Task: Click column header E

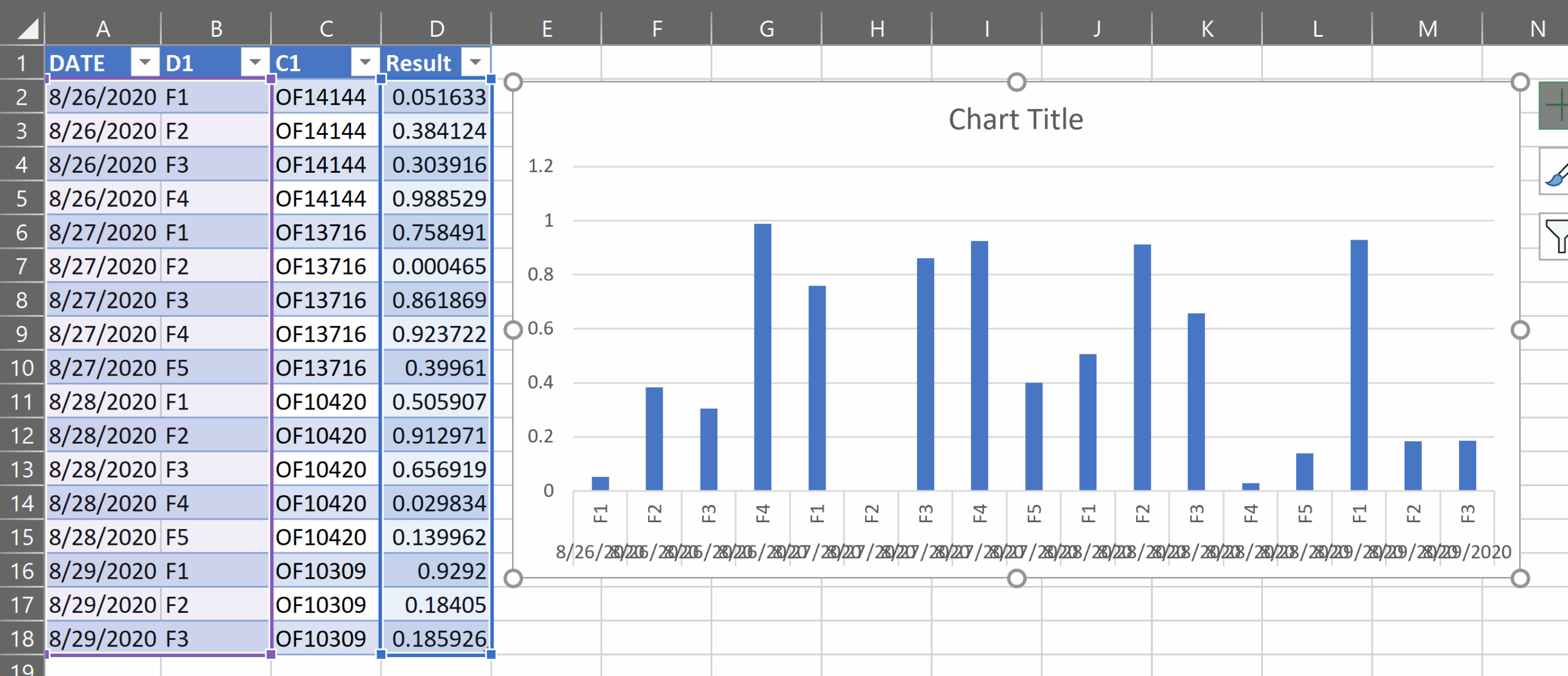Action: [x=547, y=28]
